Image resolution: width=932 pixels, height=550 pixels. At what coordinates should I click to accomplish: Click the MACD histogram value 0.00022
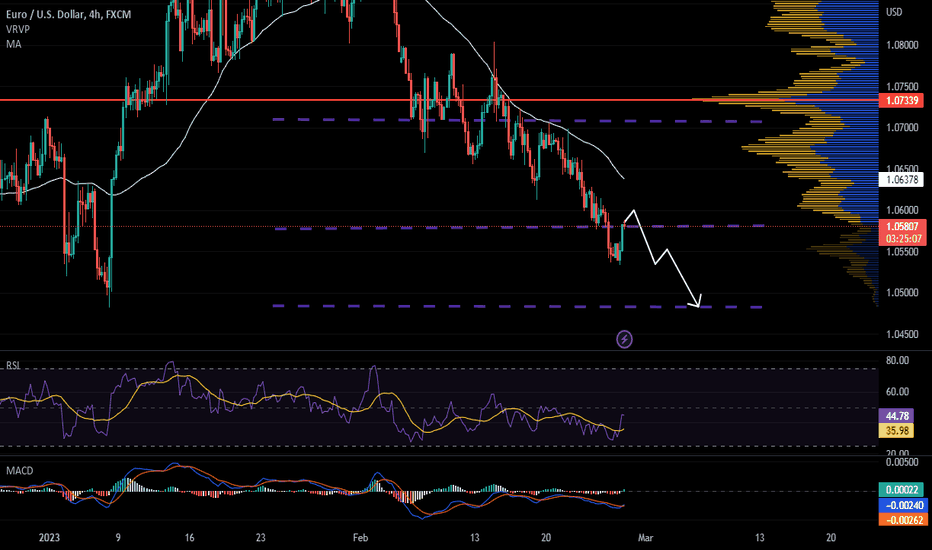click(902, 490)
